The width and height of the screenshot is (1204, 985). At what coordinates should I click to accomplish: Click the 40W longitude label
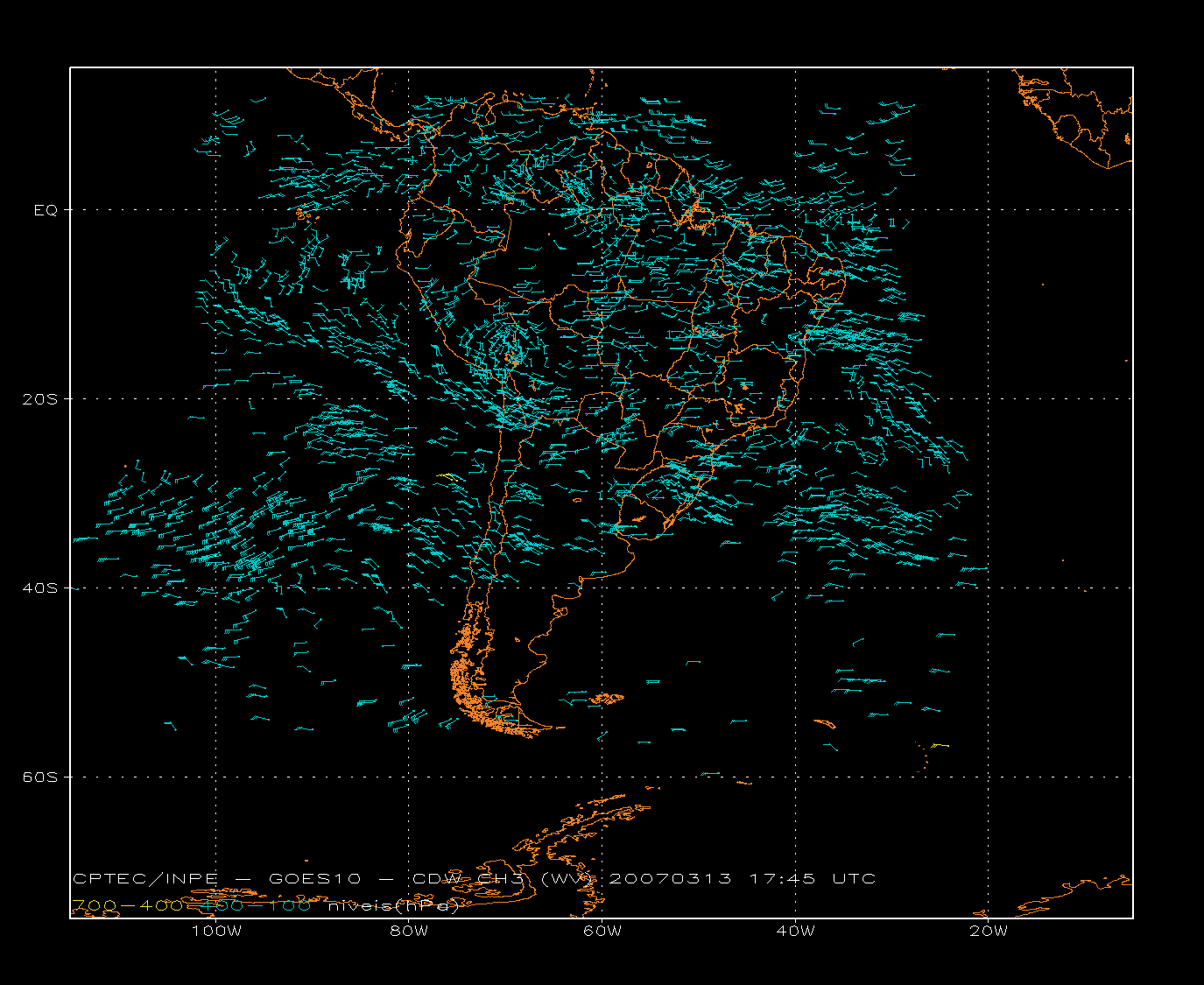tap(795, 932)
